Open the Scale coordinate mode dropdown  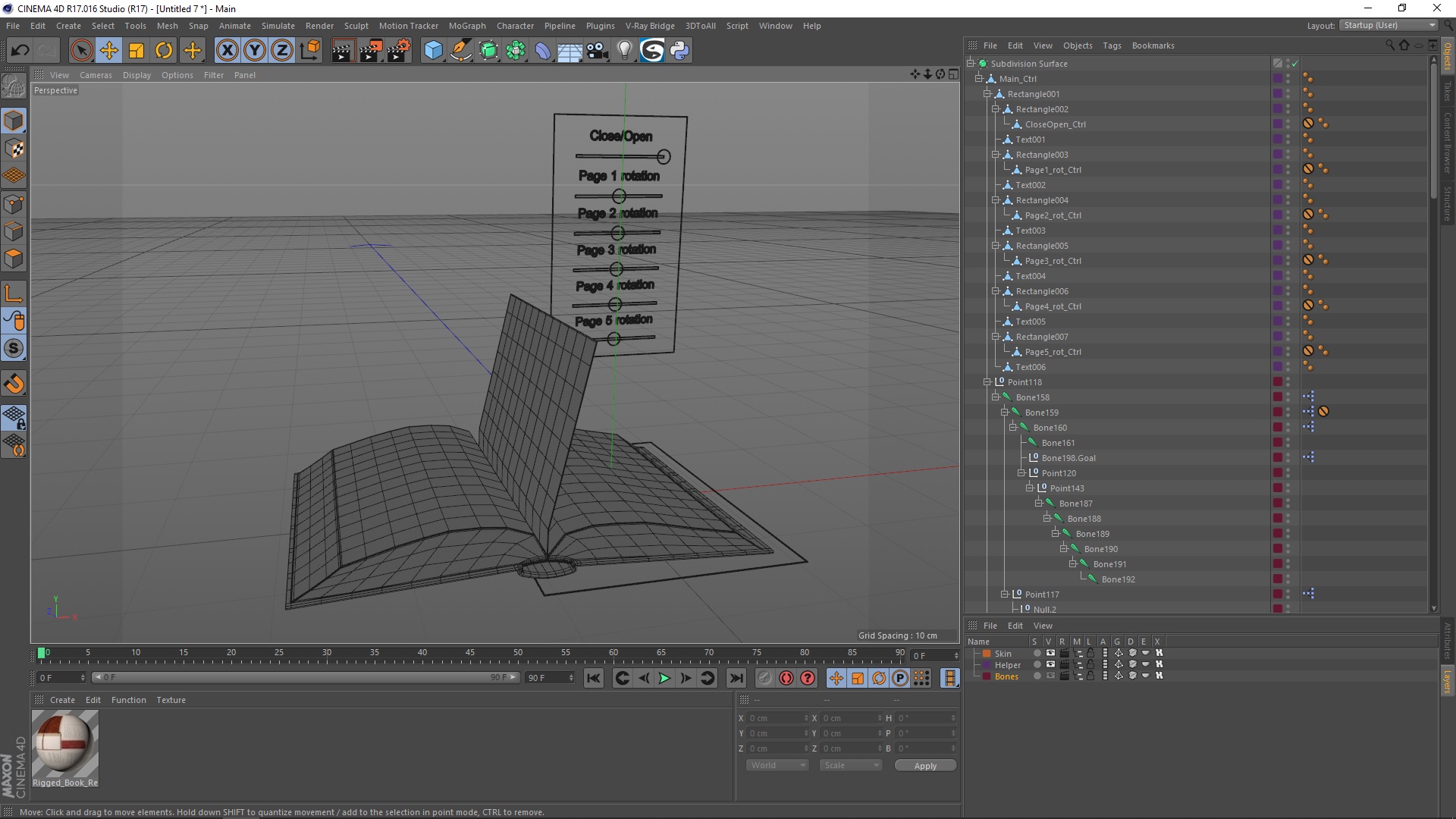pyautogui.click(x=851, y=765)
